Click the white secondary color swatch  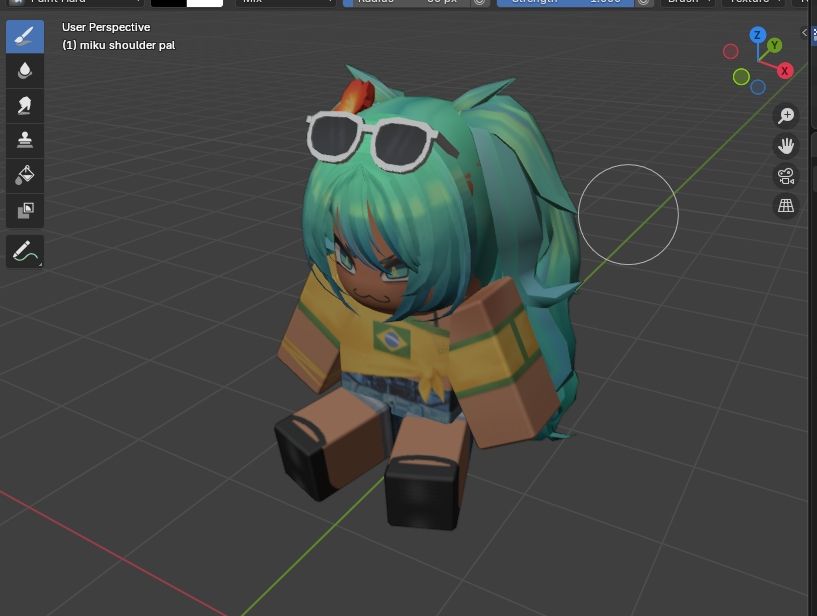point(205,2)
